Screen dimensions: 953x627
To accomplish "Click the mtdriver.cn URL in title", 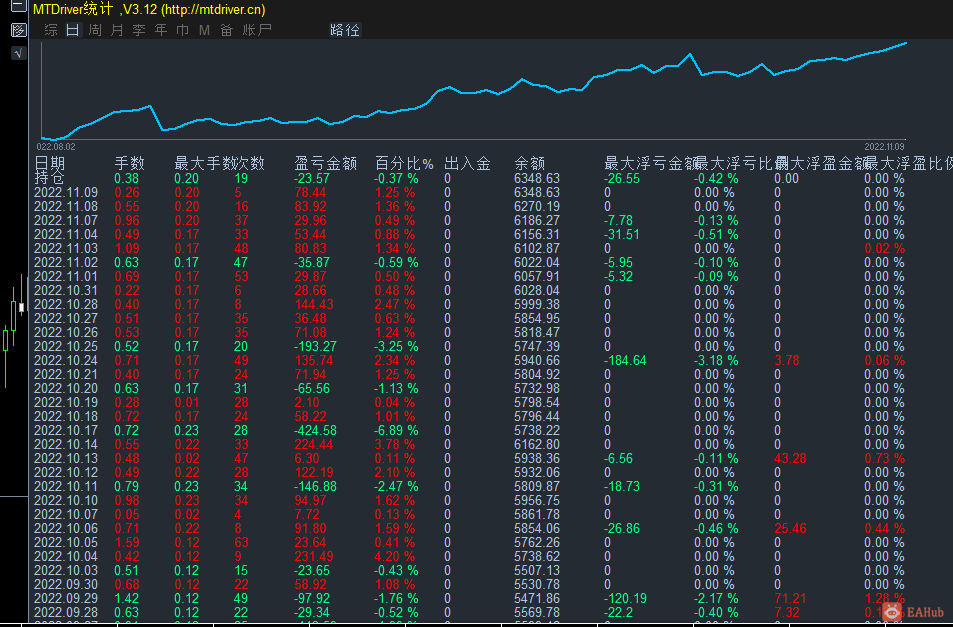I will (212, 8).
